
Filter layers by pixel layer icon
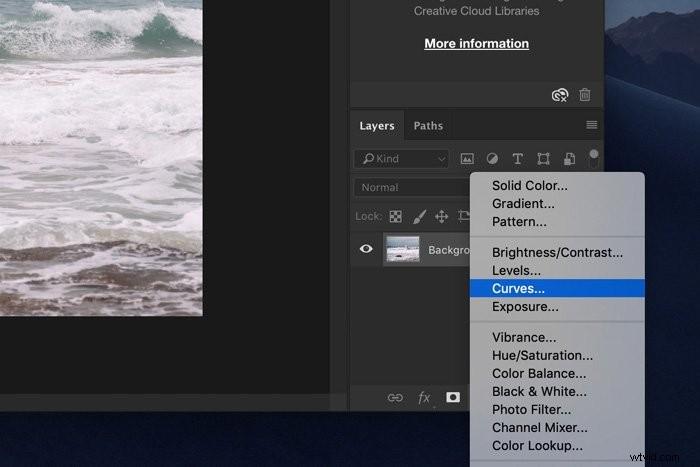(x=467, y=158)
